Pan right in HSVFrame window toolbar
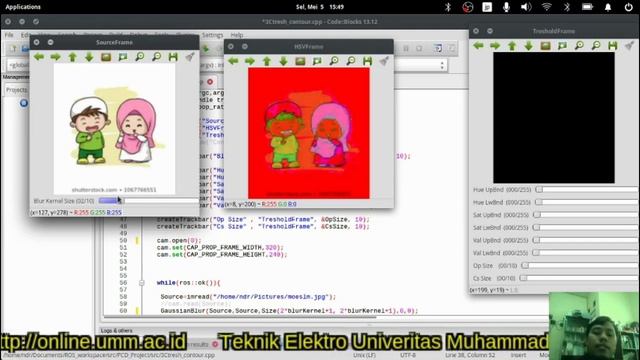The height and width of the screenshot is (360, 640). [250, 61]
